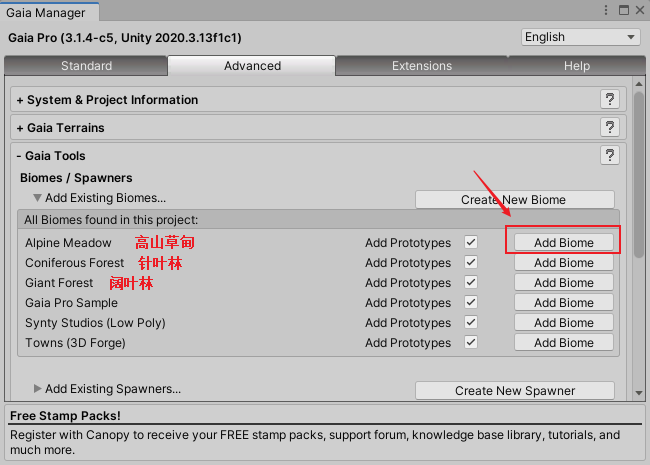Close the Gaia Manager window
Image resolution: width=650 pixels, height=465 pixels.
pos(640,10)
